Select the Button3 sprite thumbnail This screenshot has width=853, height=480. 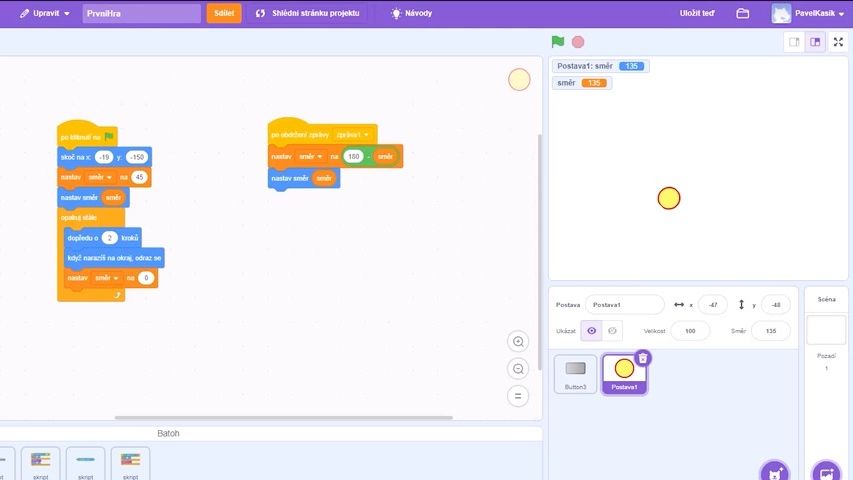pyautogui.click(x=575, y=374)
